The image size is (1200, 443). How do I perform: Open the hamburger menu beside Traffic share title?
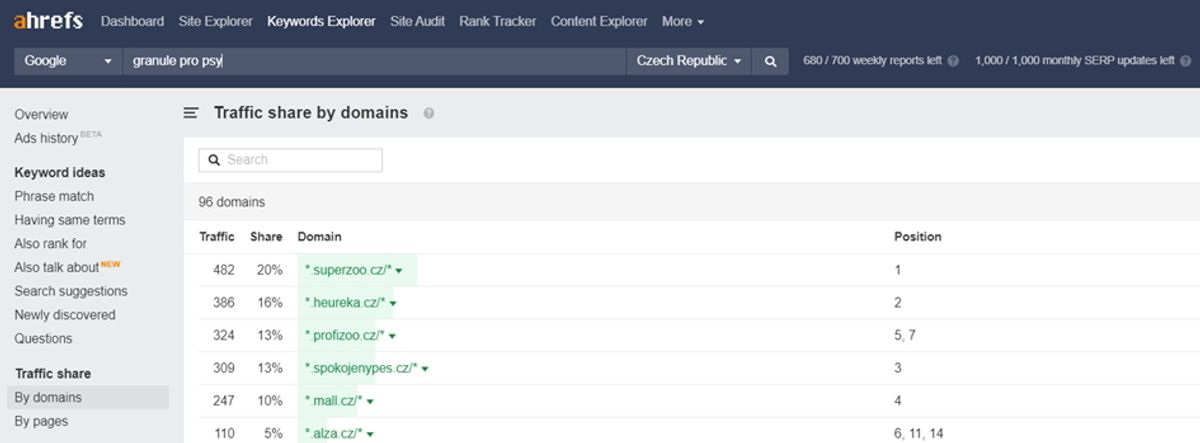coord(191,113)
